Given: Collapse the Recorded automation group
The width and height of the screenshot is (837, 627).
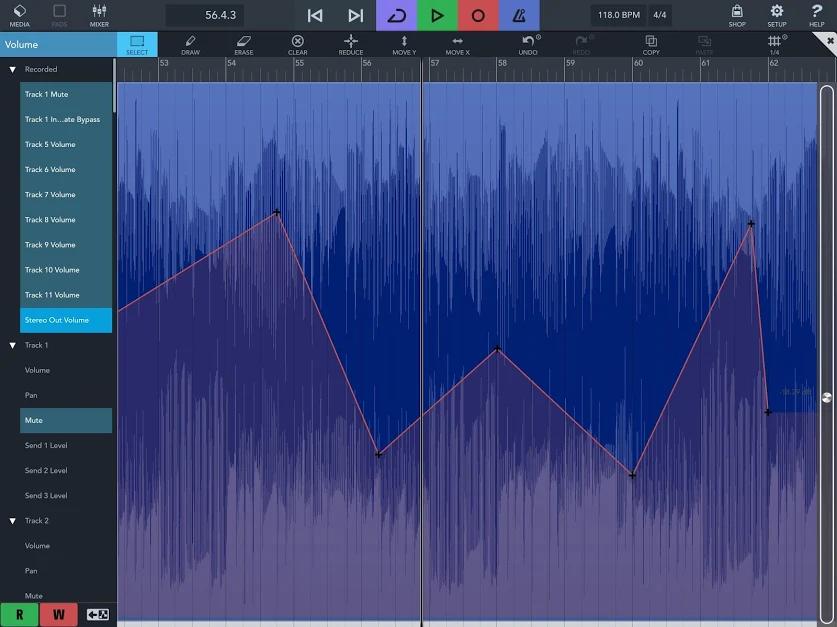Looking at the screenshot, I should tap(12, 69).
